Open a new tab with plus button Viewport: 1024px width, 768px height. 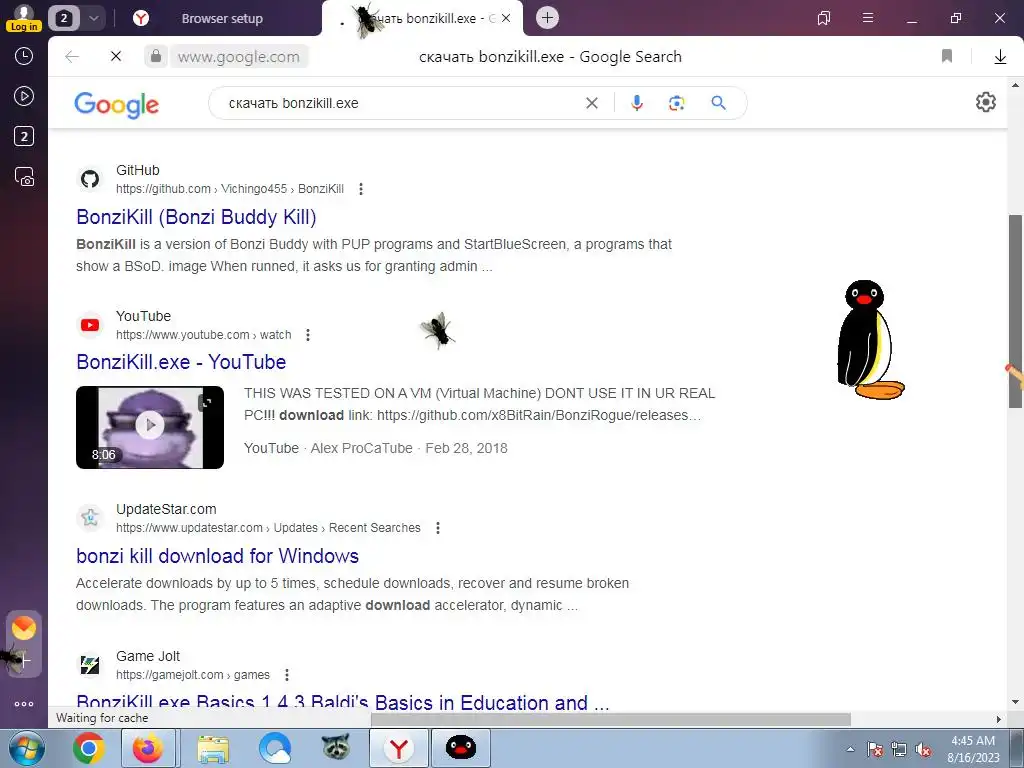tap(547, 18)
